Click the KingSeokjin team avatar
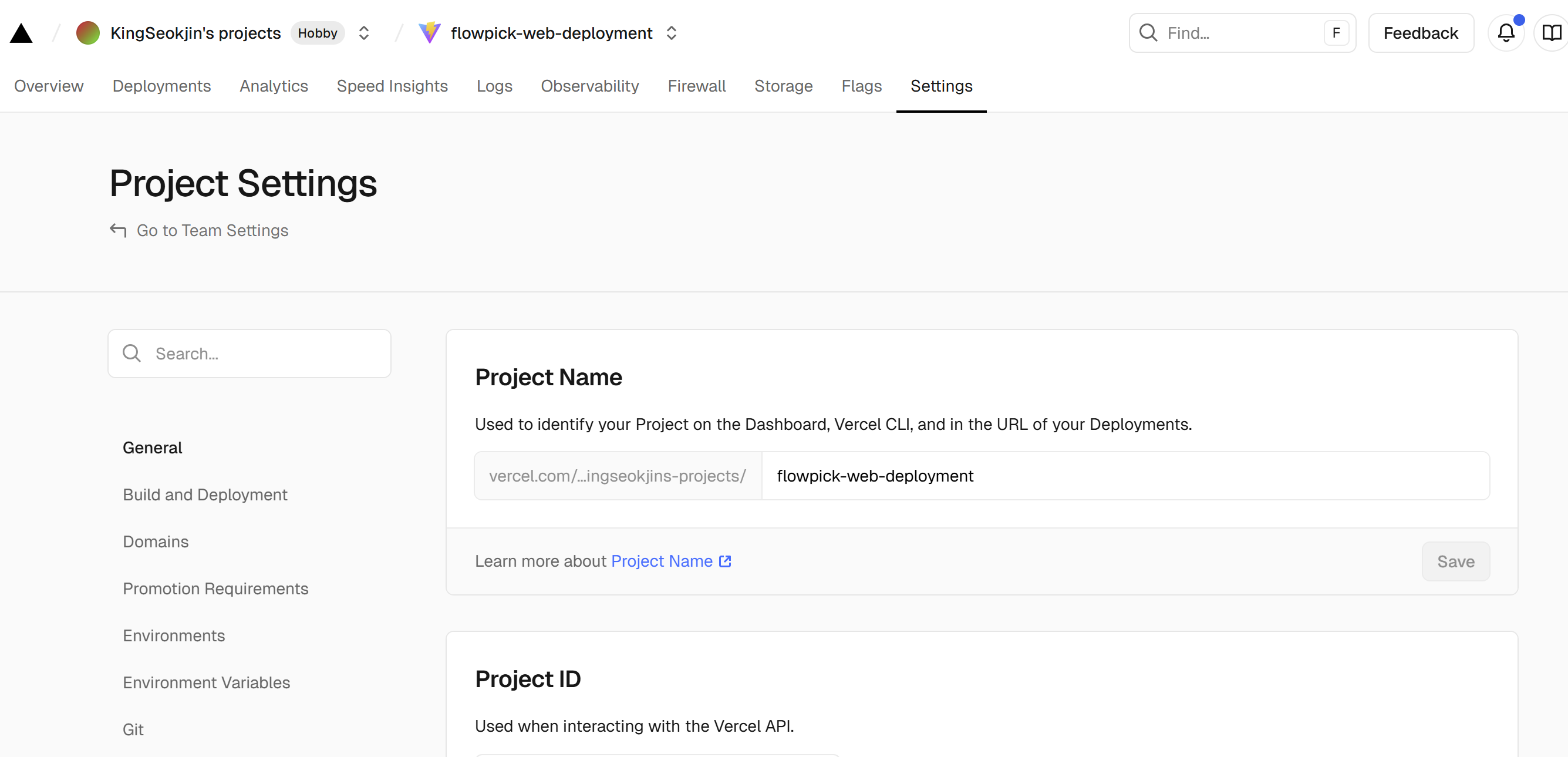Viewport: 1568px width, 757px height. 87,33
